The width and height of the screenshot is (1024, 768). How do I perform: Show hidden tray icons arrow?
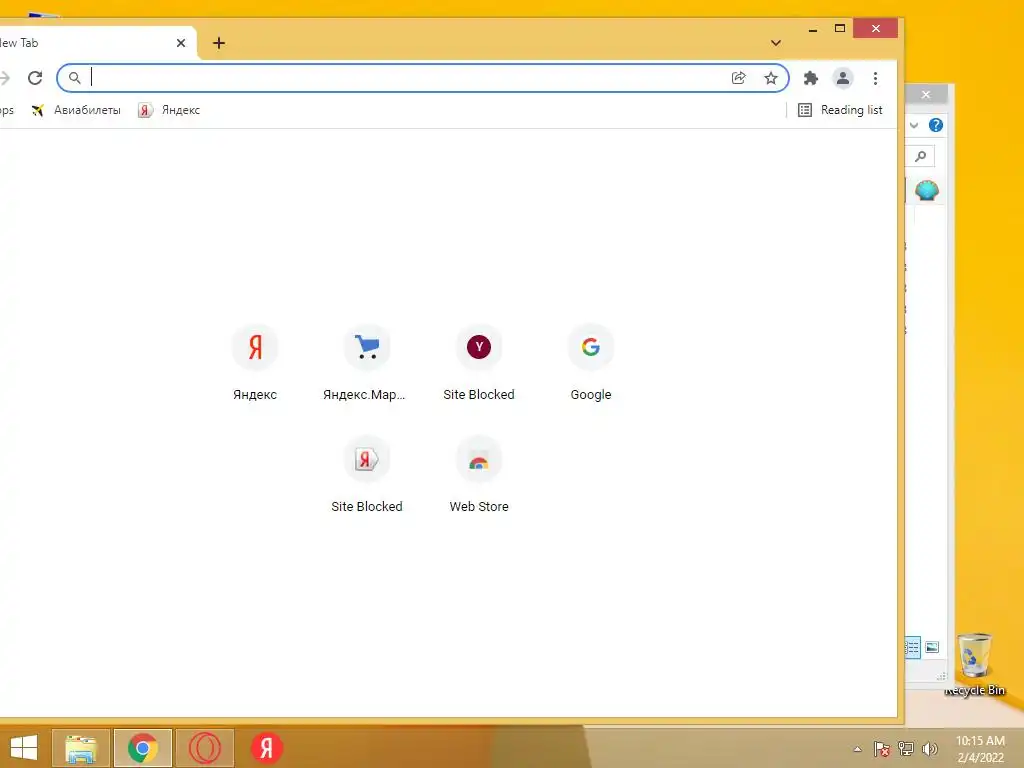click(857, 749)
